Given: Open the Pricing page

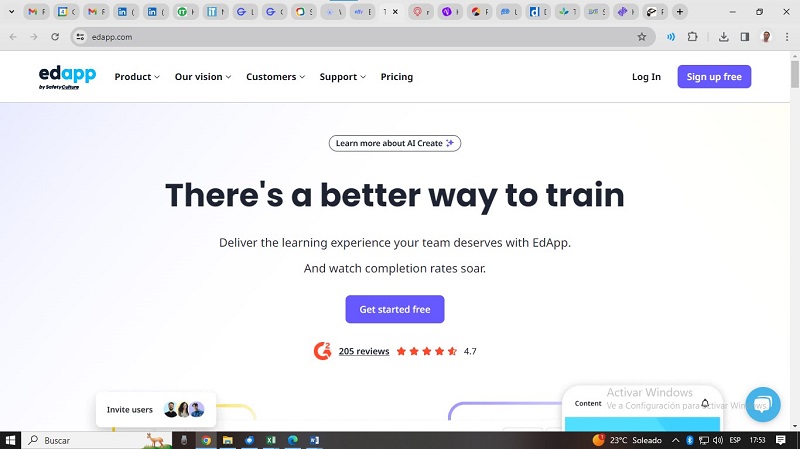Looking at the screenshot, I should coord(396,77).
